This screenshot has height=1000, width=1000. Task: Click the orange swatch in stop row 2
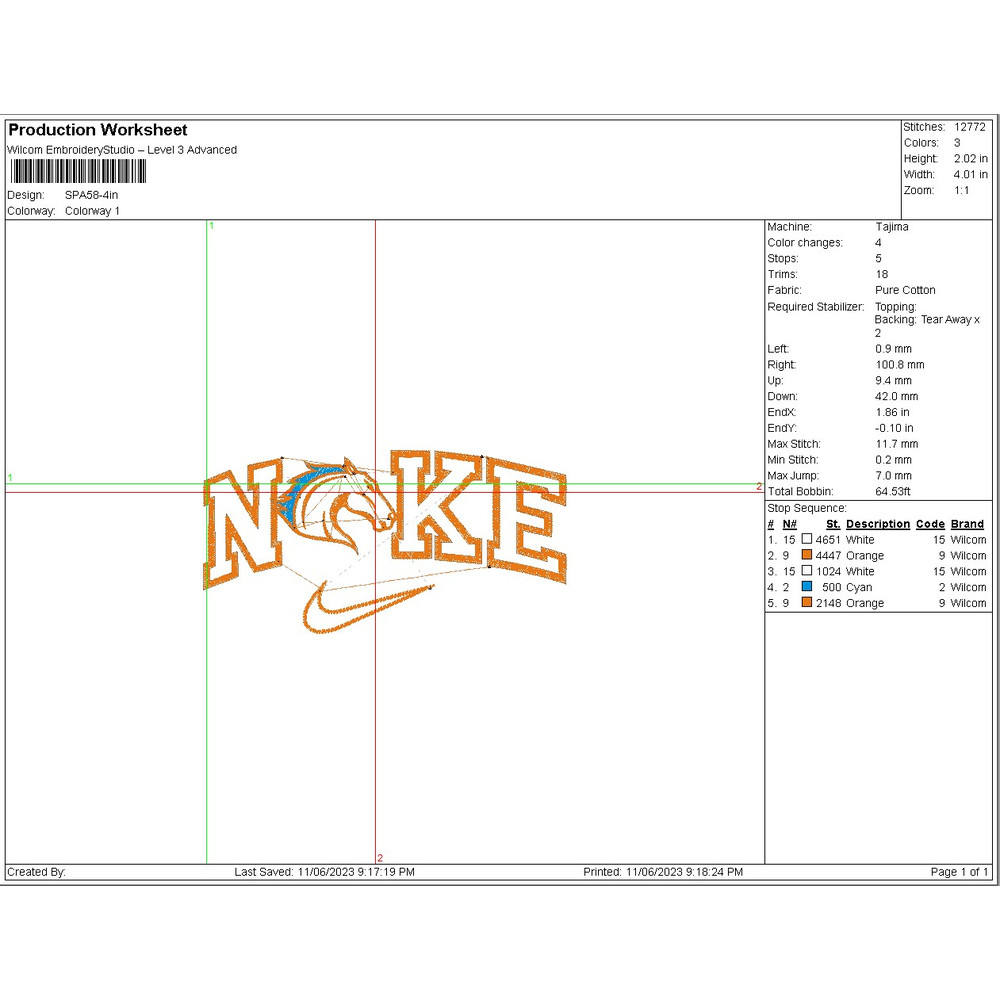coord(807,556)
